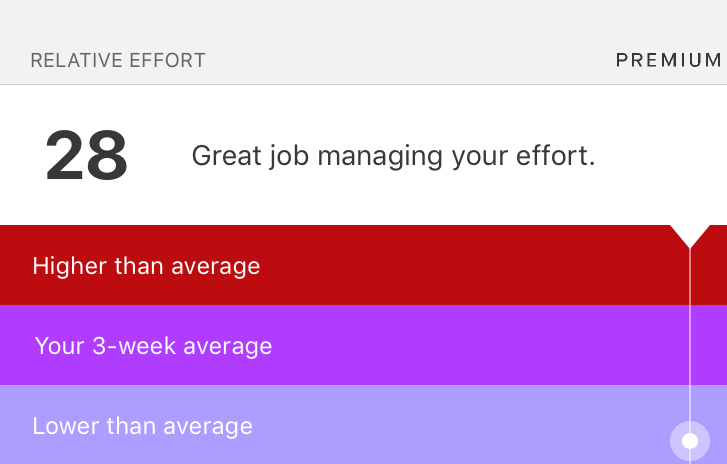The height and width of the screenshot is (464, 727).
Task: Click the white dot effort marker
Action: click(690, 440)
